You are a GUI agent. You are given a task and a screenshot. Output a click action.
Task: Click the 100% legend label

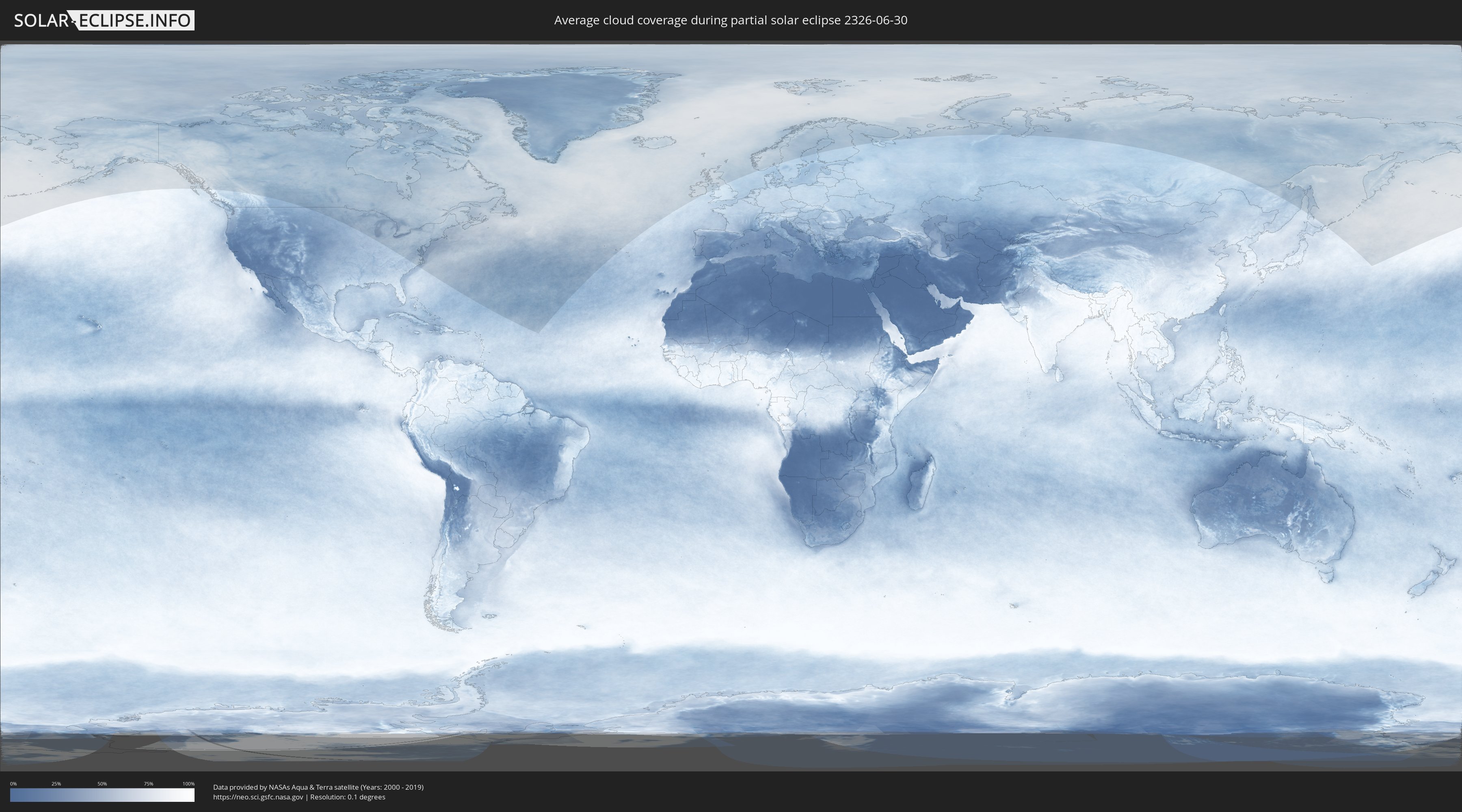pos(188,784)
